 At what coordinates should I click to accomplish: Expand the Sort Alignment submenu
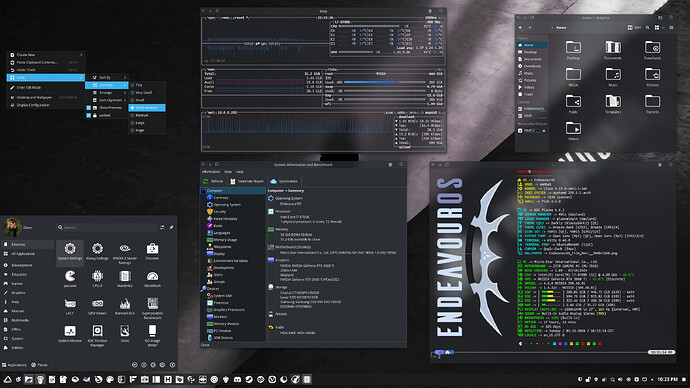pyautogui.click(x=106, y=100)
